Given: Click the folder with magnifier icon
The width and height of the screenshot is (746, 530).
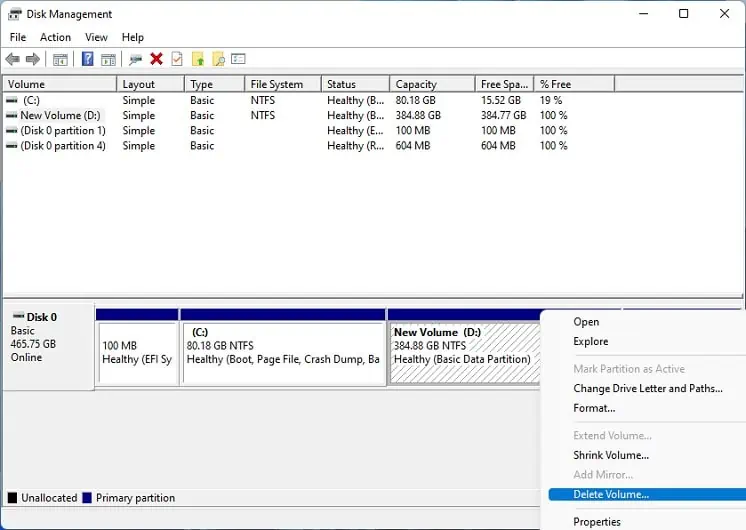Looking at the screenshot, I should click(218, 60).
